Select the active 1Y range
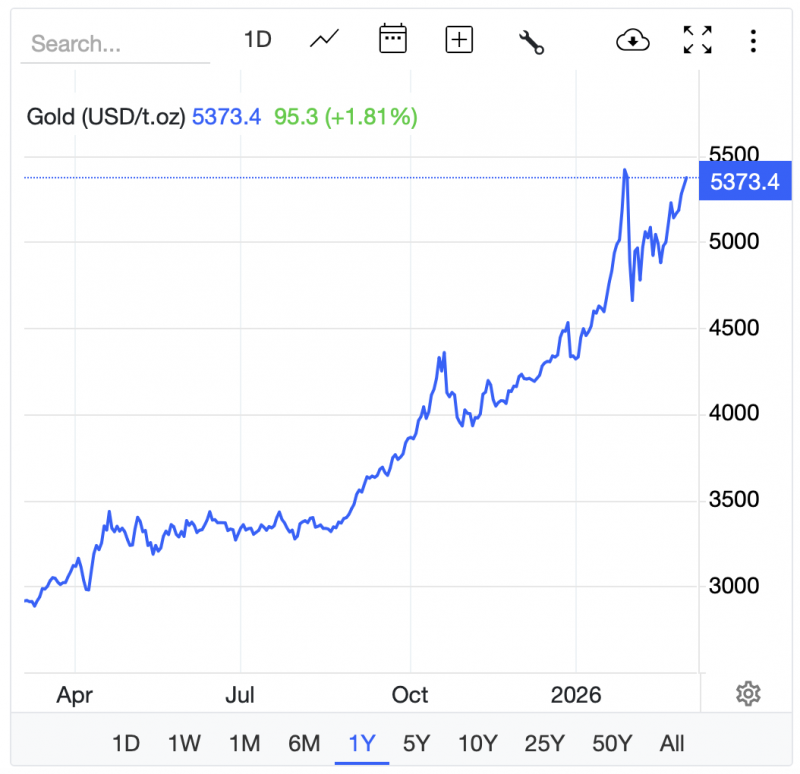The height and width of the screenshot is (774, 800). 361,743
